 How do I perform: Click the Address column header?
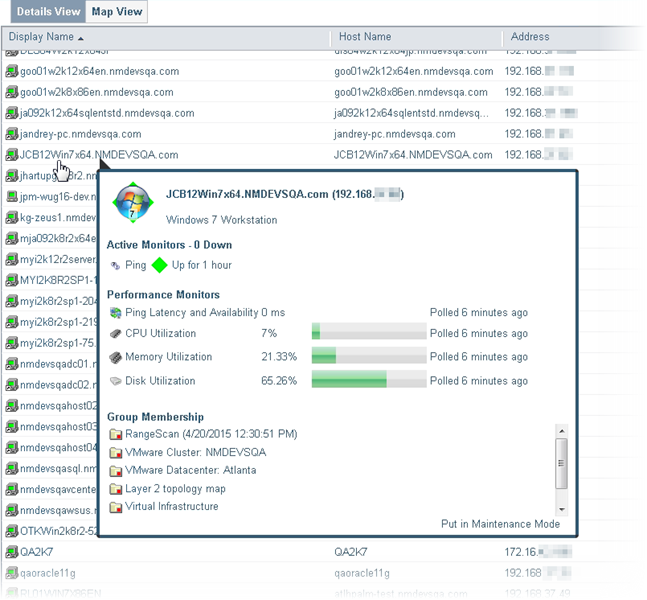coord(529,37)
